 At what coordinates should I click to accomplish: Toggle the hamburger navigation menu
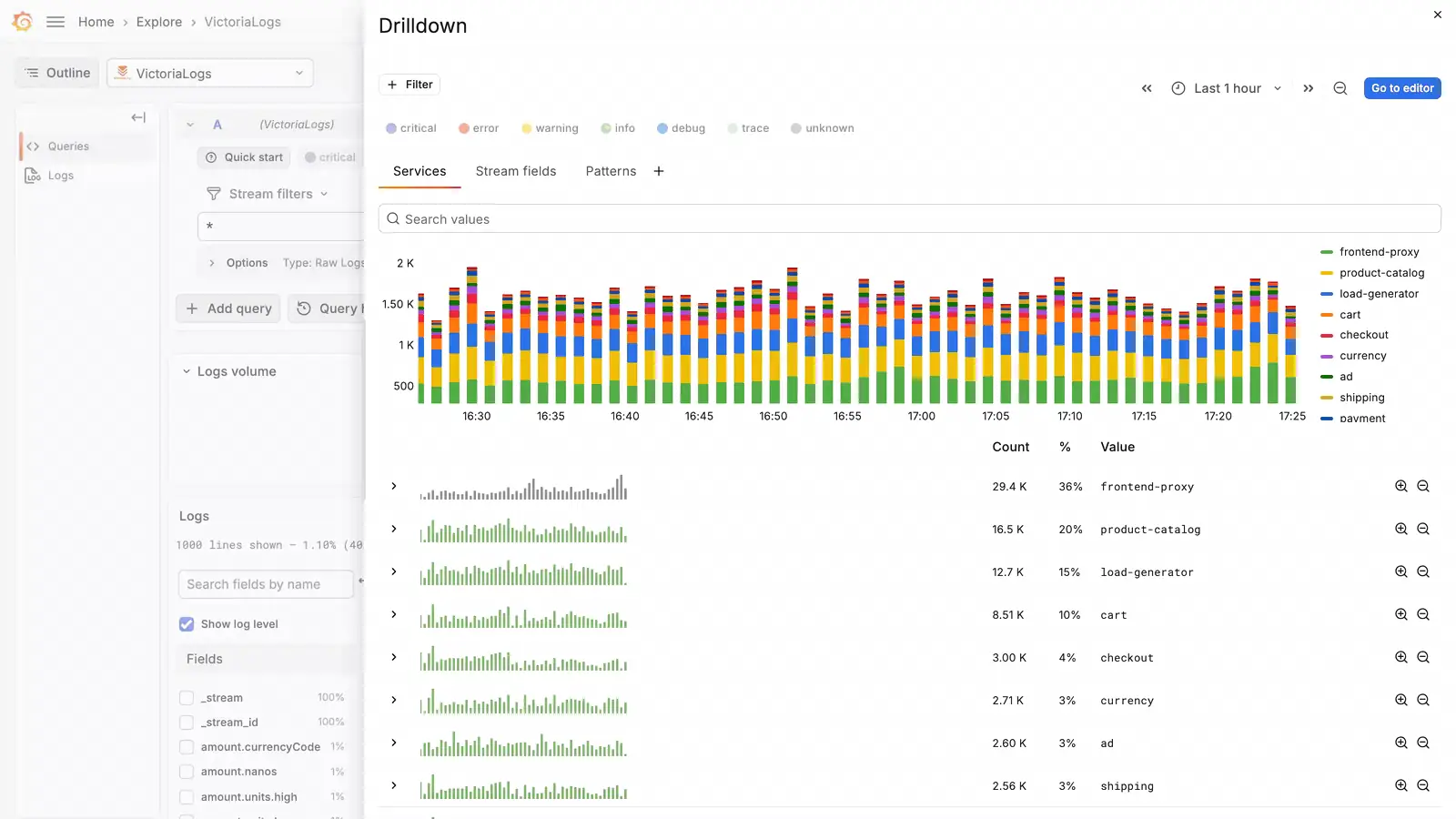tap(56, 22)
